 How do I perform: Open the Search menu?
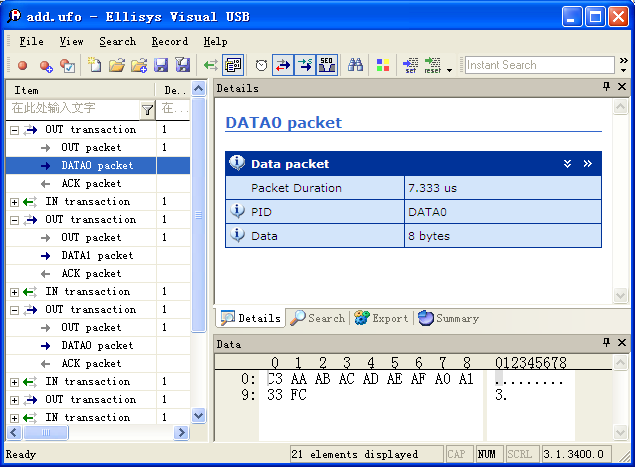coord(117,42)
